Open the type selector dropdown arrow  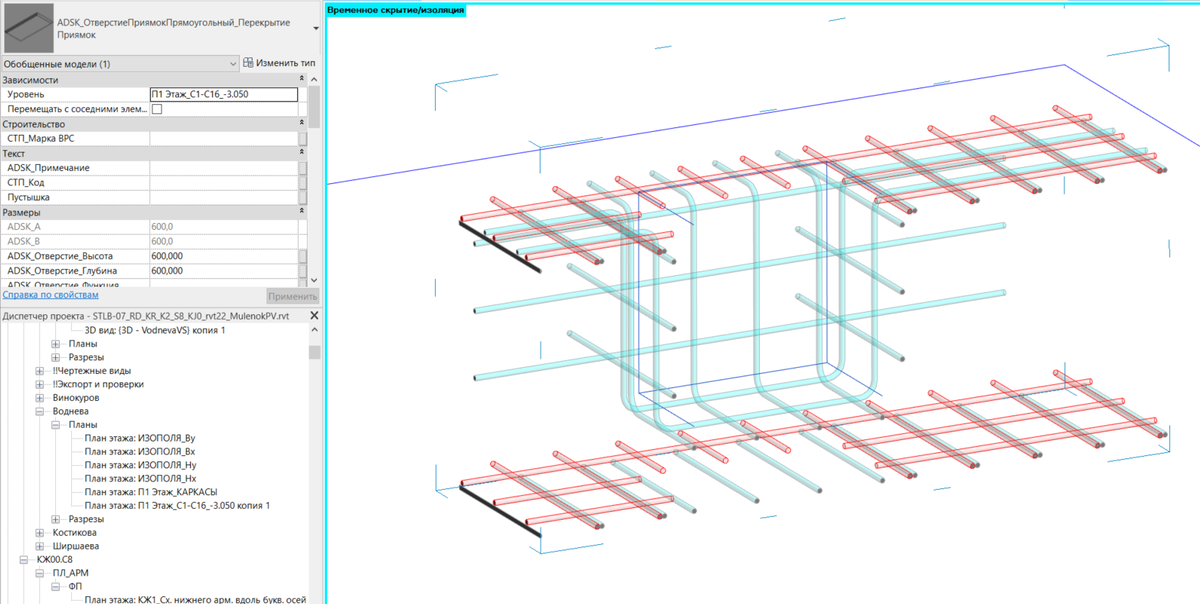point(316,28)
